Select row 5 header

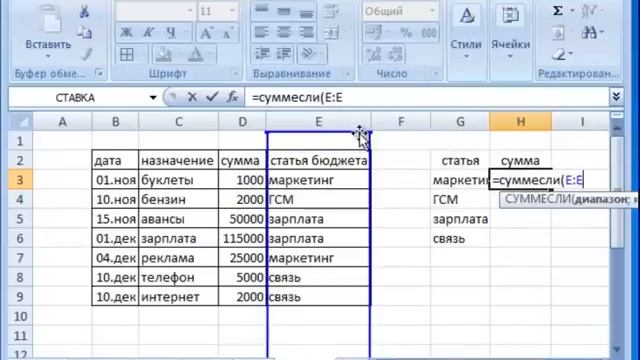pos(20,219)
